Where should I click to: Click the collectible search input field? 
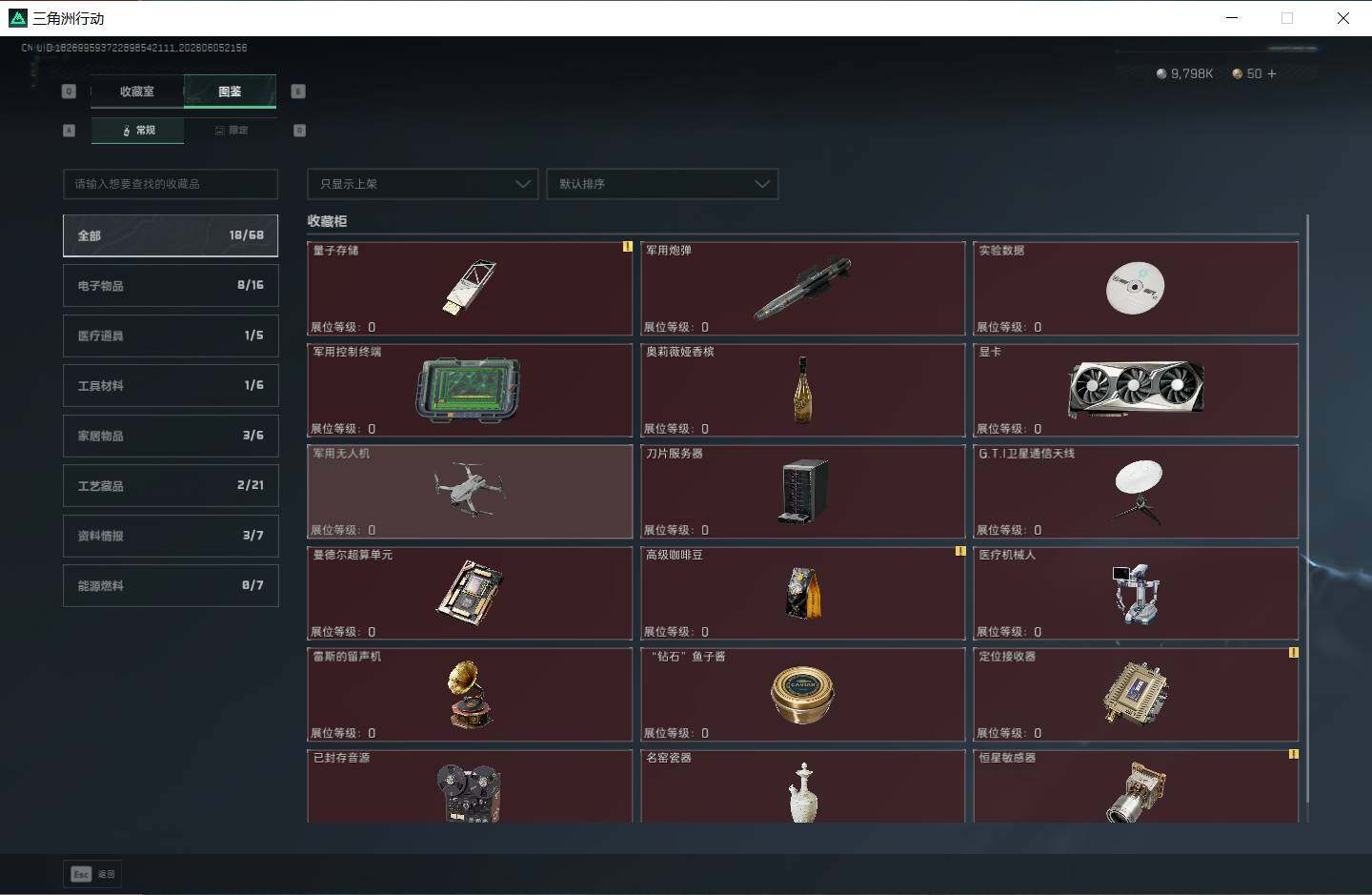click(171, 184)
